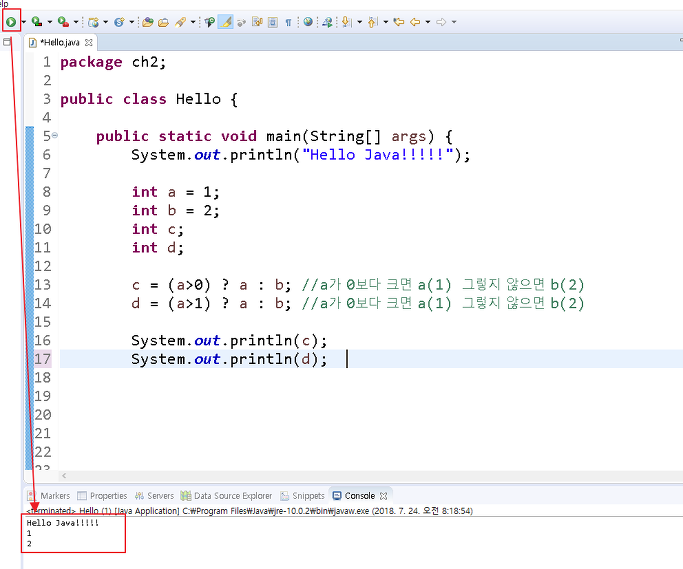The height and width of the screenshot is (569, 683).
Task: Click 'System.out.println(d);' line
Action: [229, 359]
